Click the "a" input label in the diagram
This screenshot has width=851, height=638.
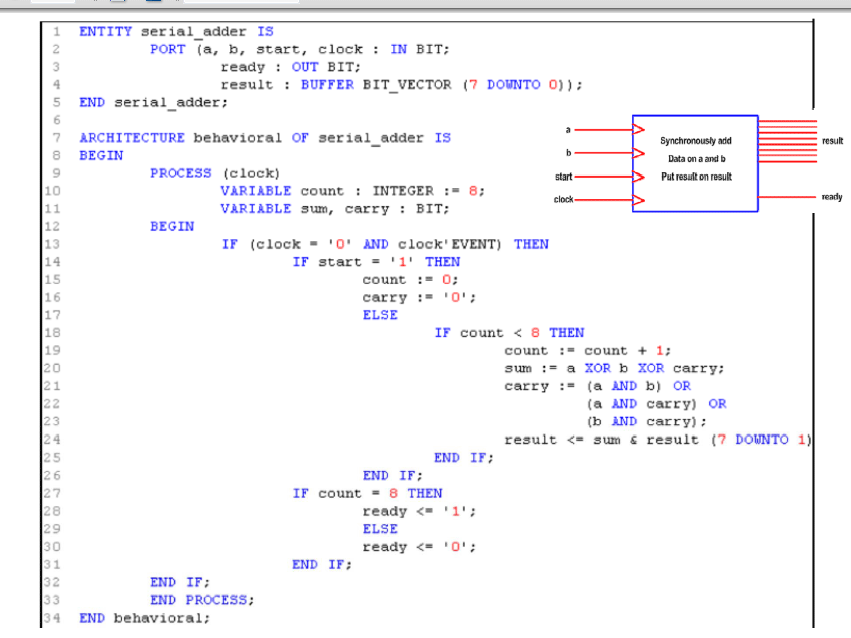click(568, 130)
